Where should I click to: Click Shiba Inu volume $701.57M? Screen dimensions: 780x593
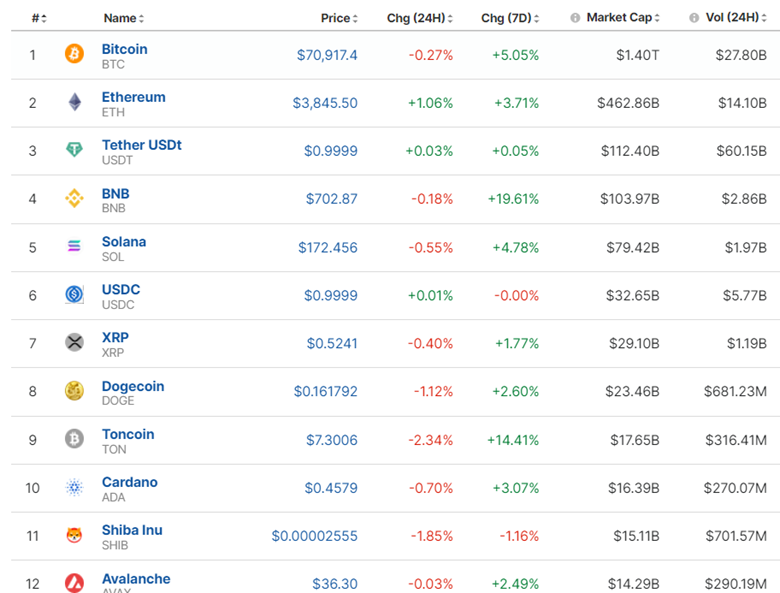pos(736,536)
